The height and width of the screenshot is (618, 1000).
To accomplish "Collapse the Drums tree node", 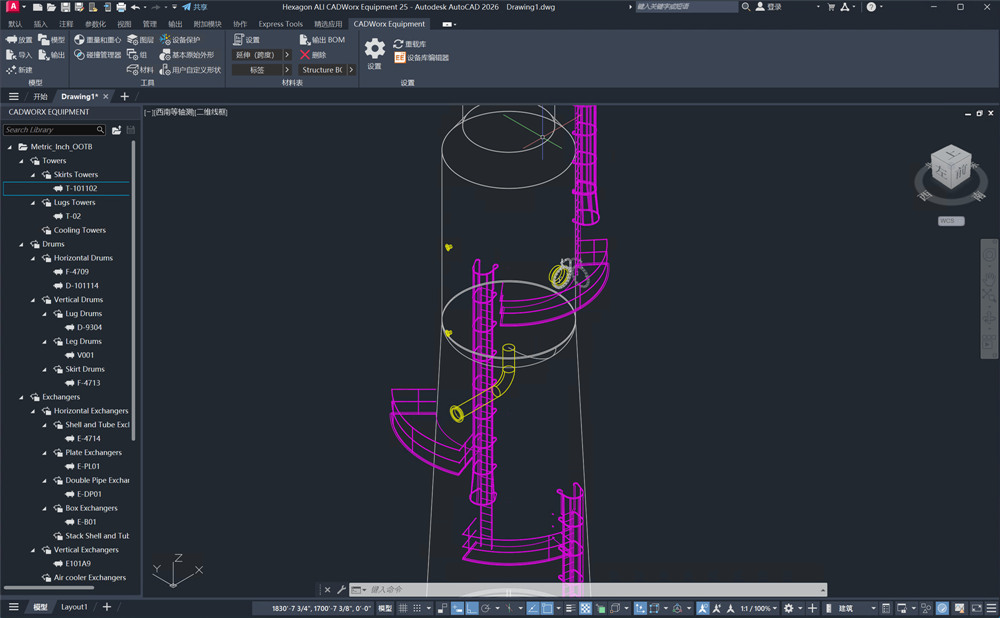I will click(x=22, y=244).
